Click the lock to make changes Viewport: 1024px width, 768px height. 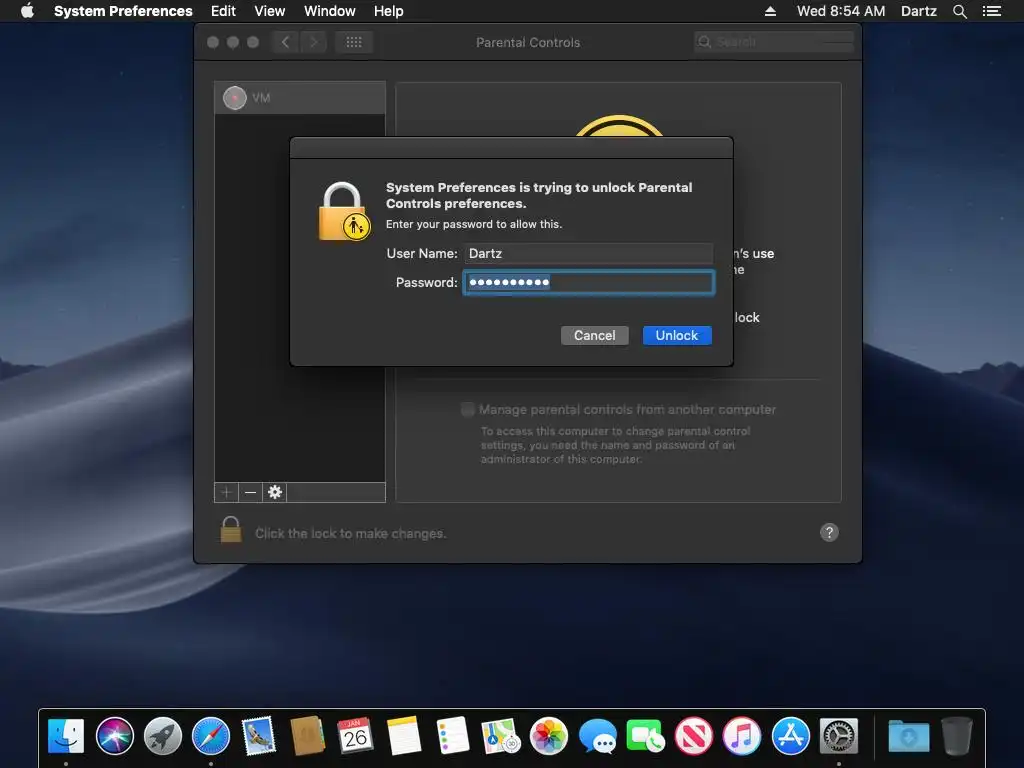[x=231, y=530]
